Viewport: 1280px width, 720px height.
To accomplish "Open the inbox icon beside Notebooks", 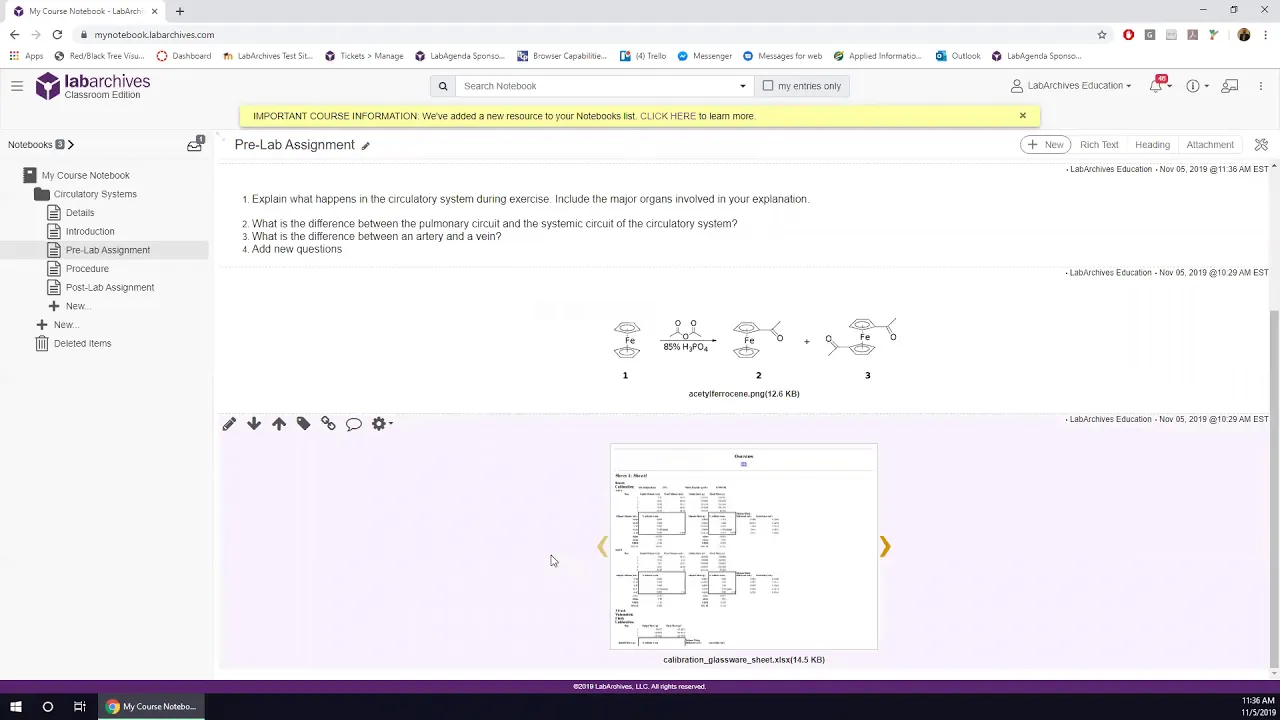I will click(195, 145).
